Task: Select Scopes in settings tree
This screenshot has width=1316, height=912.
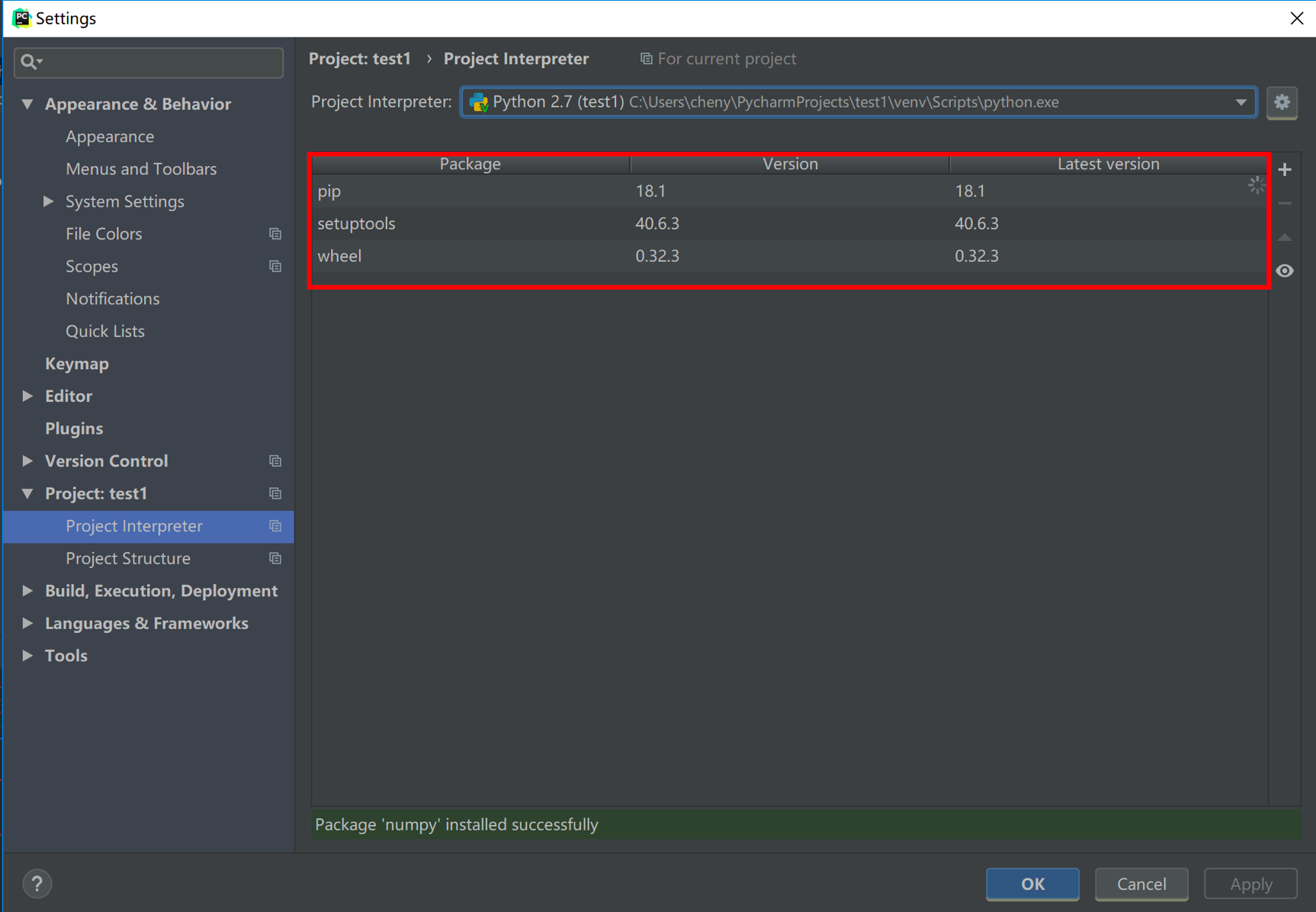Action: coord(91,266)
